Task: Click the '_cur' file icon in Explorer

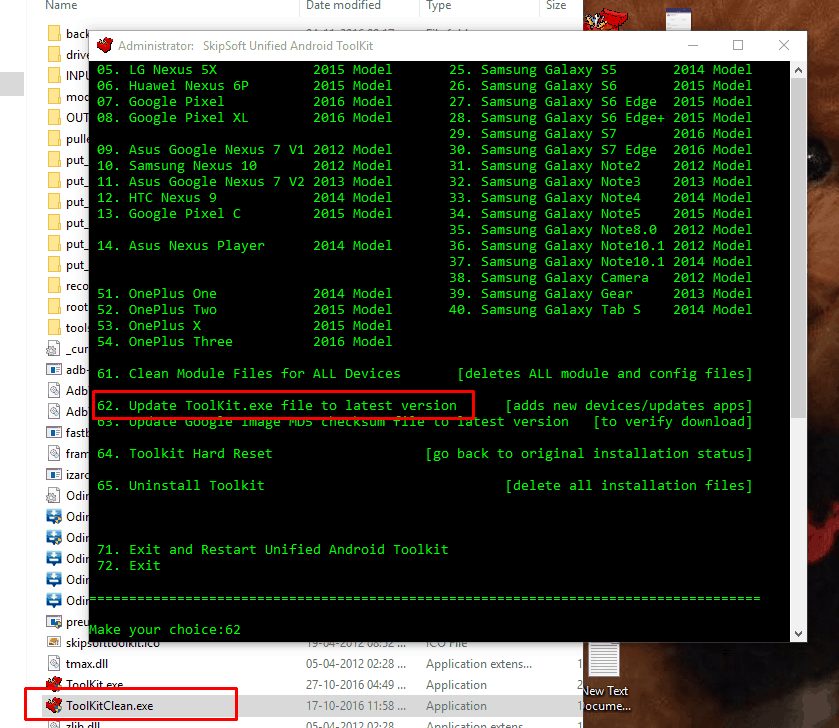Action: pos(53,349)
